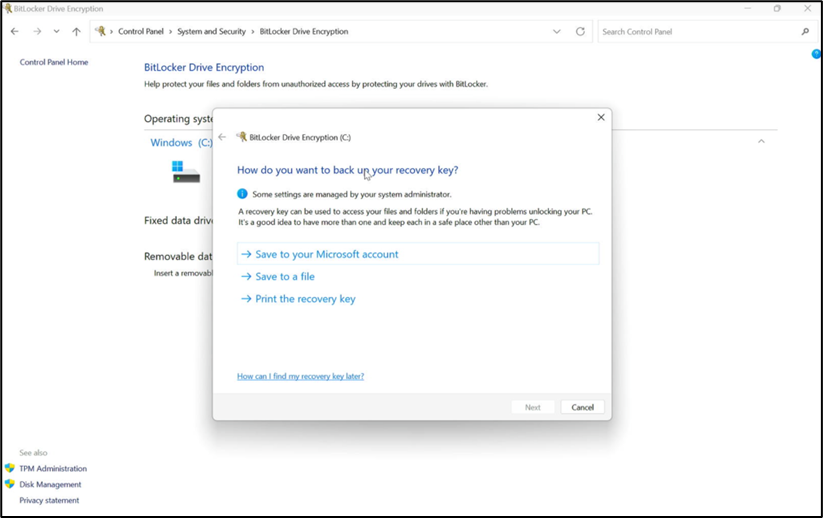
Task: Click the Forward navigation arrow
Action: tap(37, 31)
